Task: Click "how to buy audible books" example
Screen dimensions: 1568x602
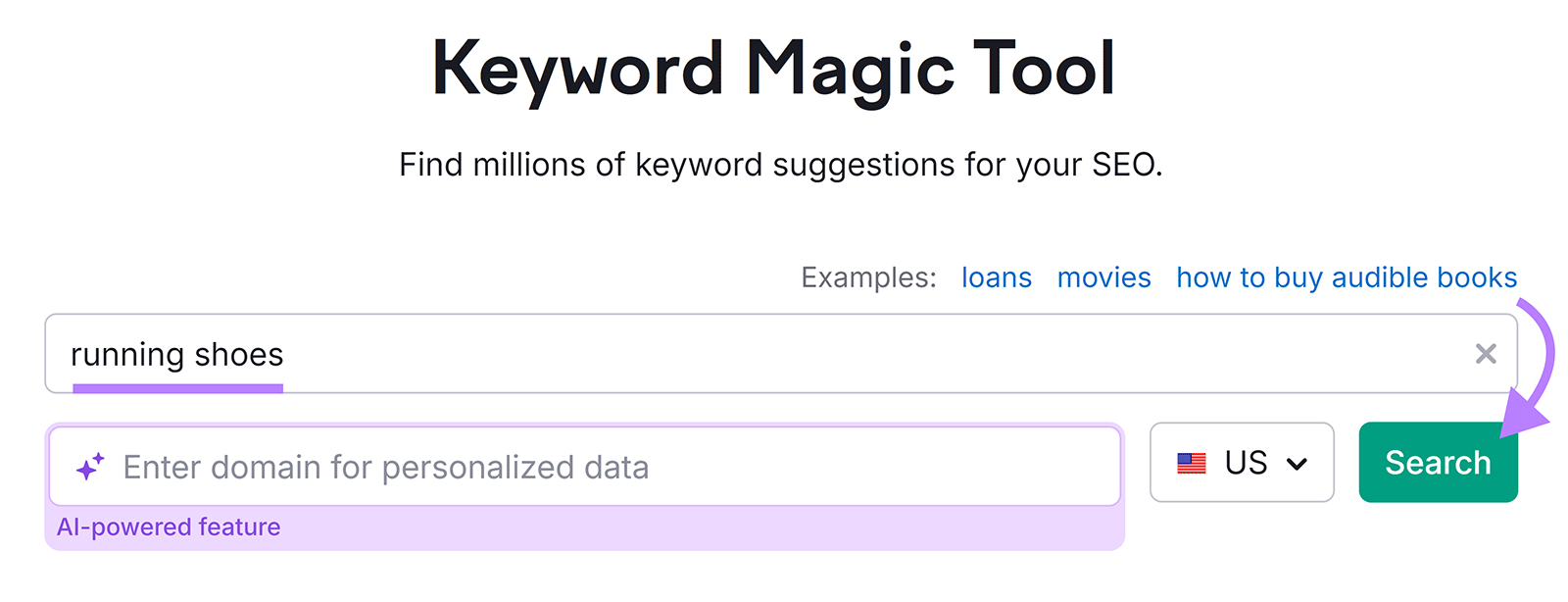Action: pos(1347,277)
